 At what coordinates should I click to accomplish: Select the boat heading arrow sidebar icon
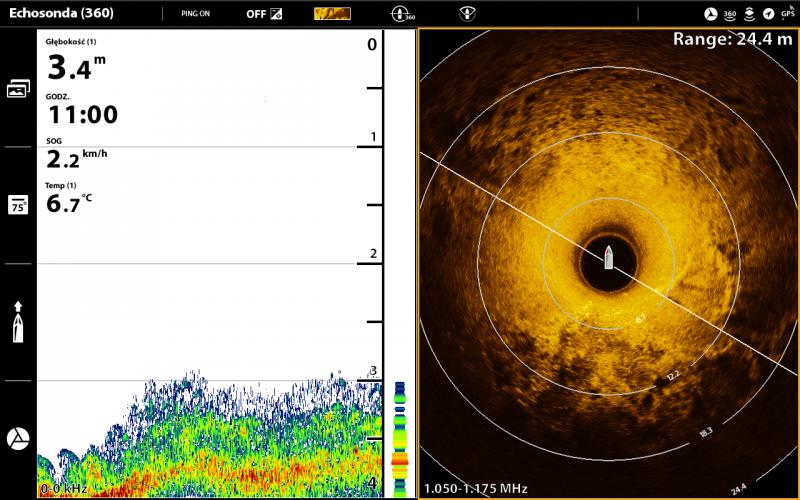click(18, 322)
